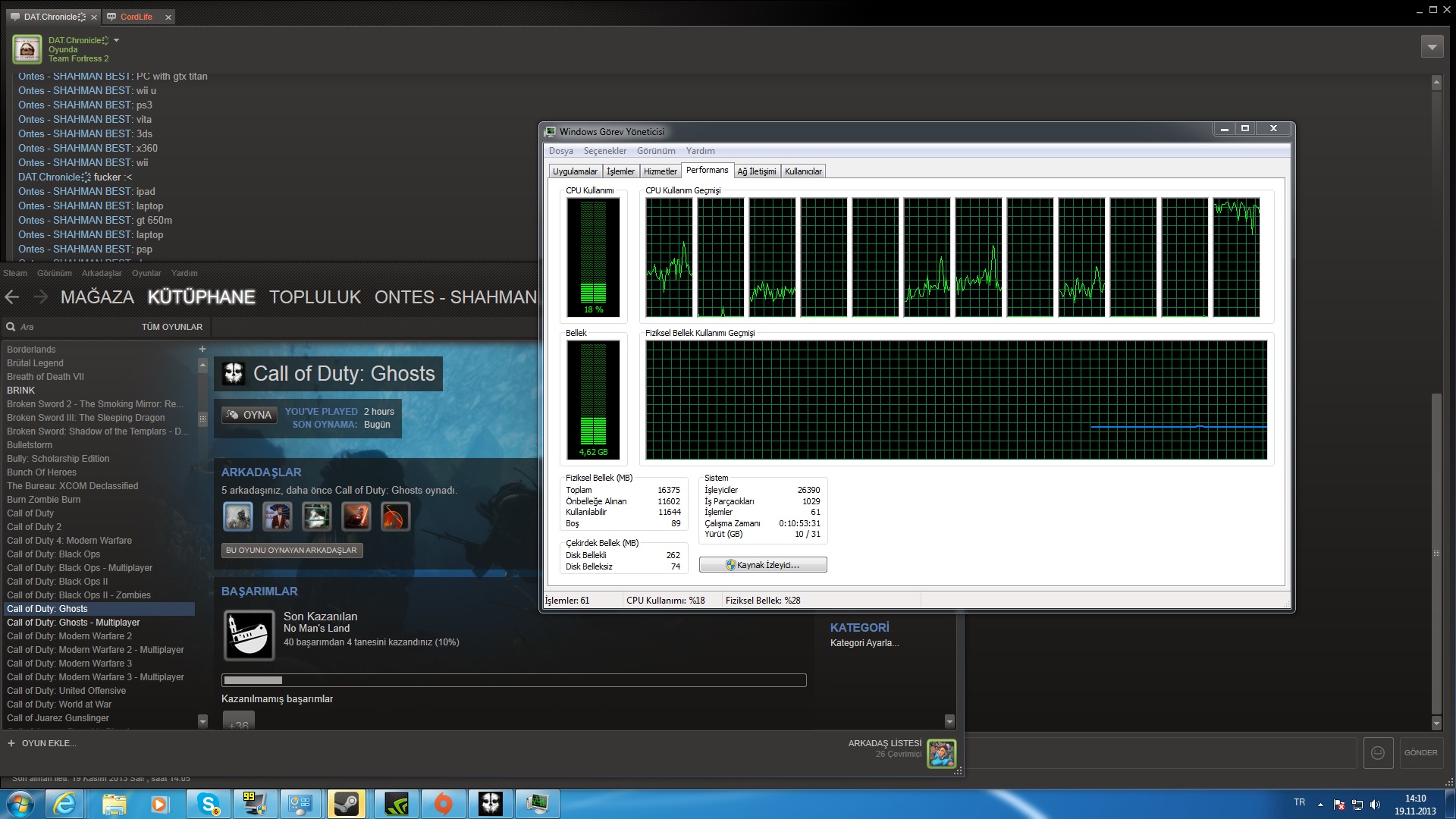Switch to the Ağ İletişimi tab
Screen dimensions: 1456x819
757,171
